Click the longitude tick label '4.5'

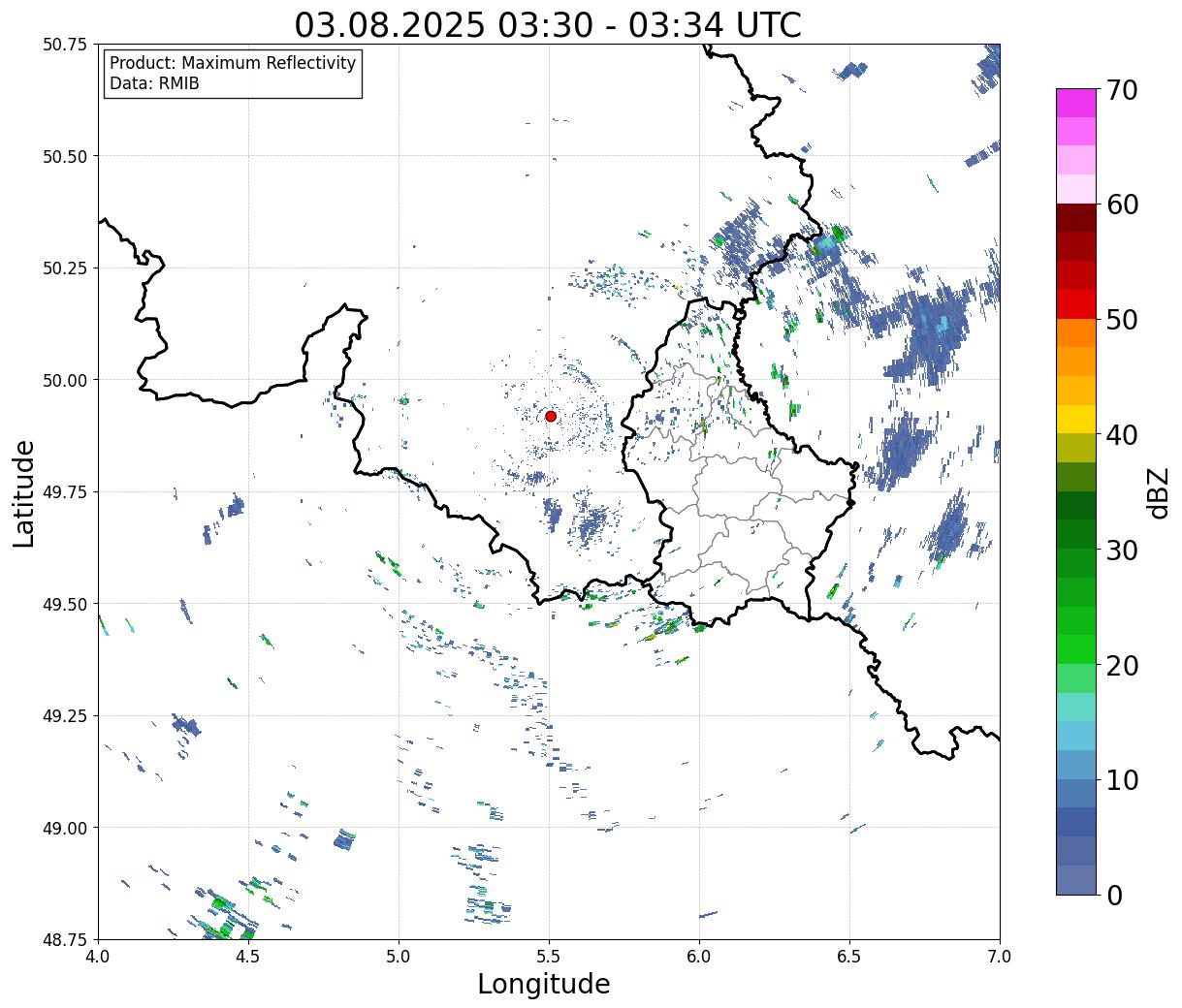[248, 957]
